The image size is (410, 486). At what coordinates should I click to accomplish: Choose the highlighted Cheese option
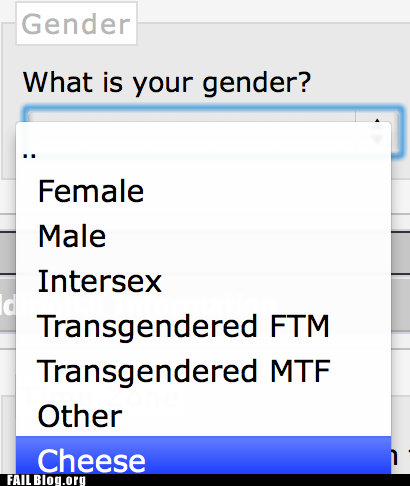203,455
